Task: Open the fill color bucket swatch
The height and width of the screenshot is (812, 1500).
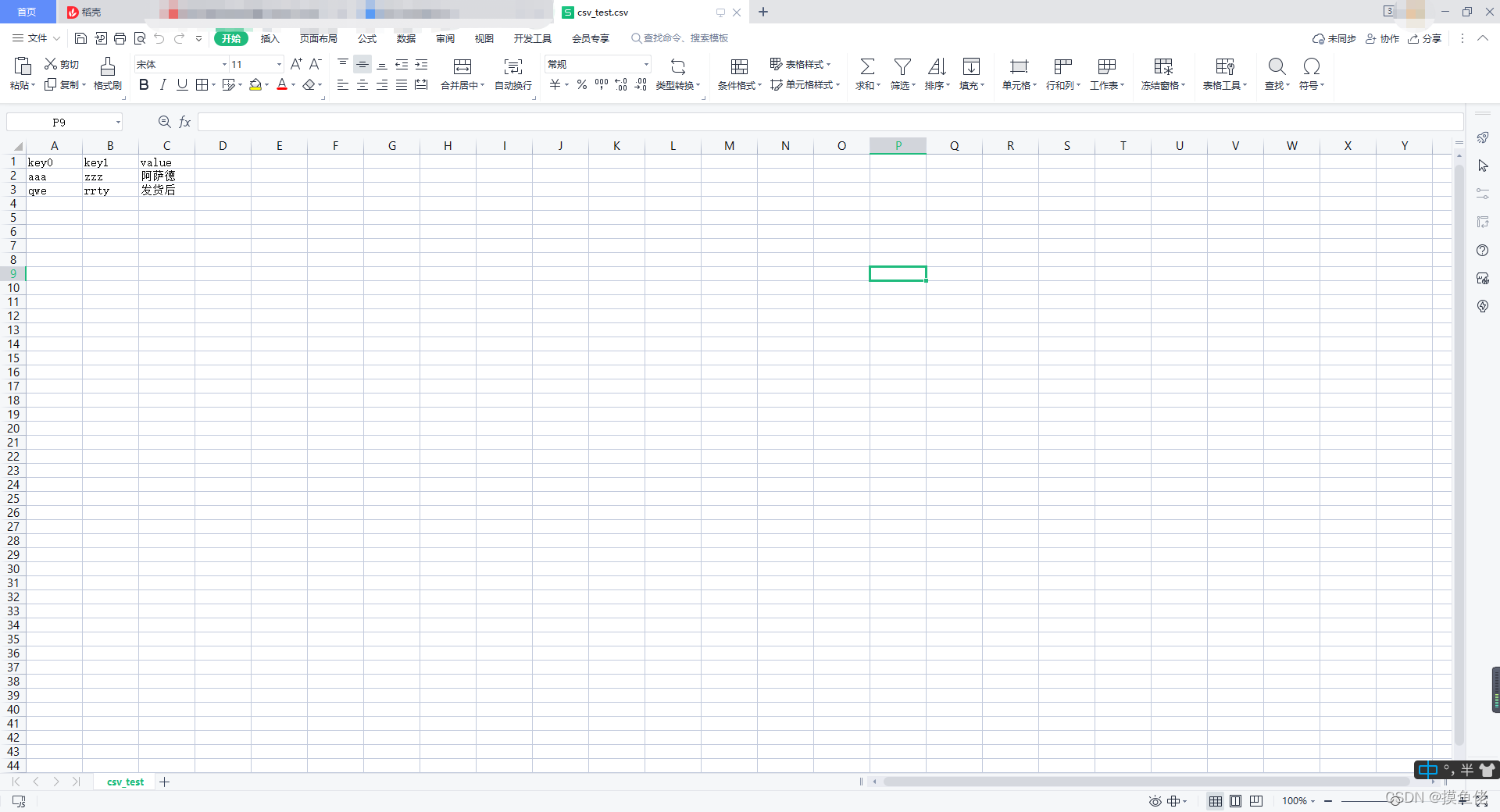Action: tap(255, 84)
